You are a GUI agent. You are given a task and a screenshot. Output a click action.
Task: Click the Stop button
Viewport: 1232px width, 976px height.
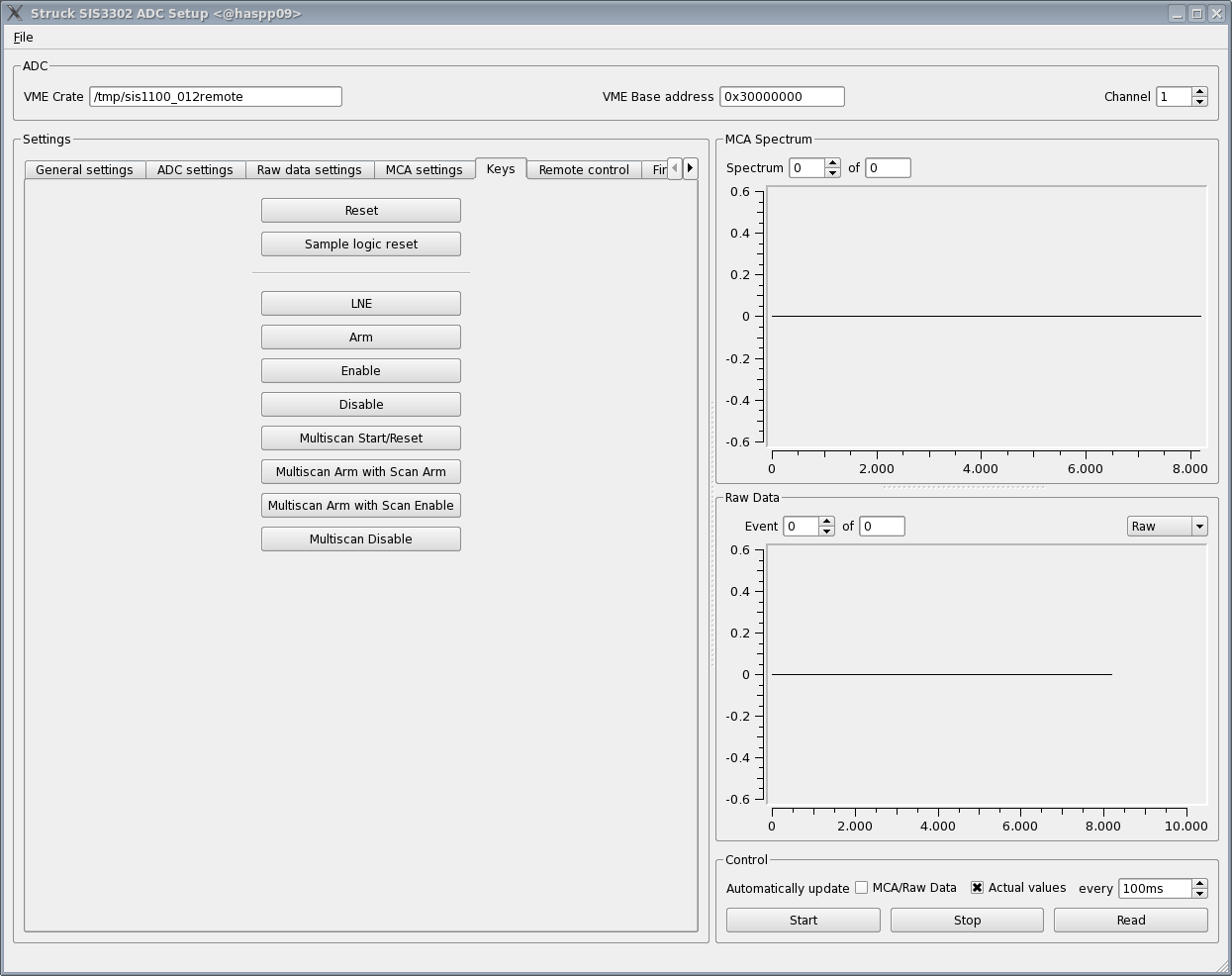(x=967, y=920)
